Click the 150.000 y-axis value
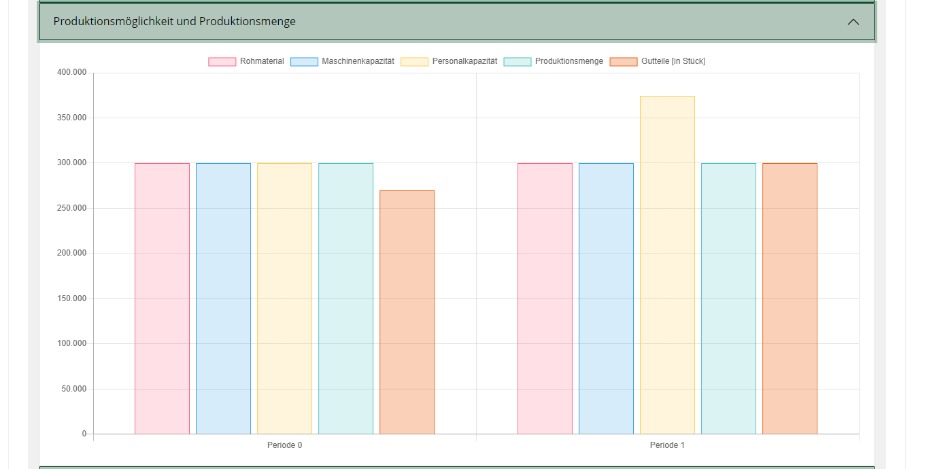Screen dimensions: 950x469 [x=72, y=299]
